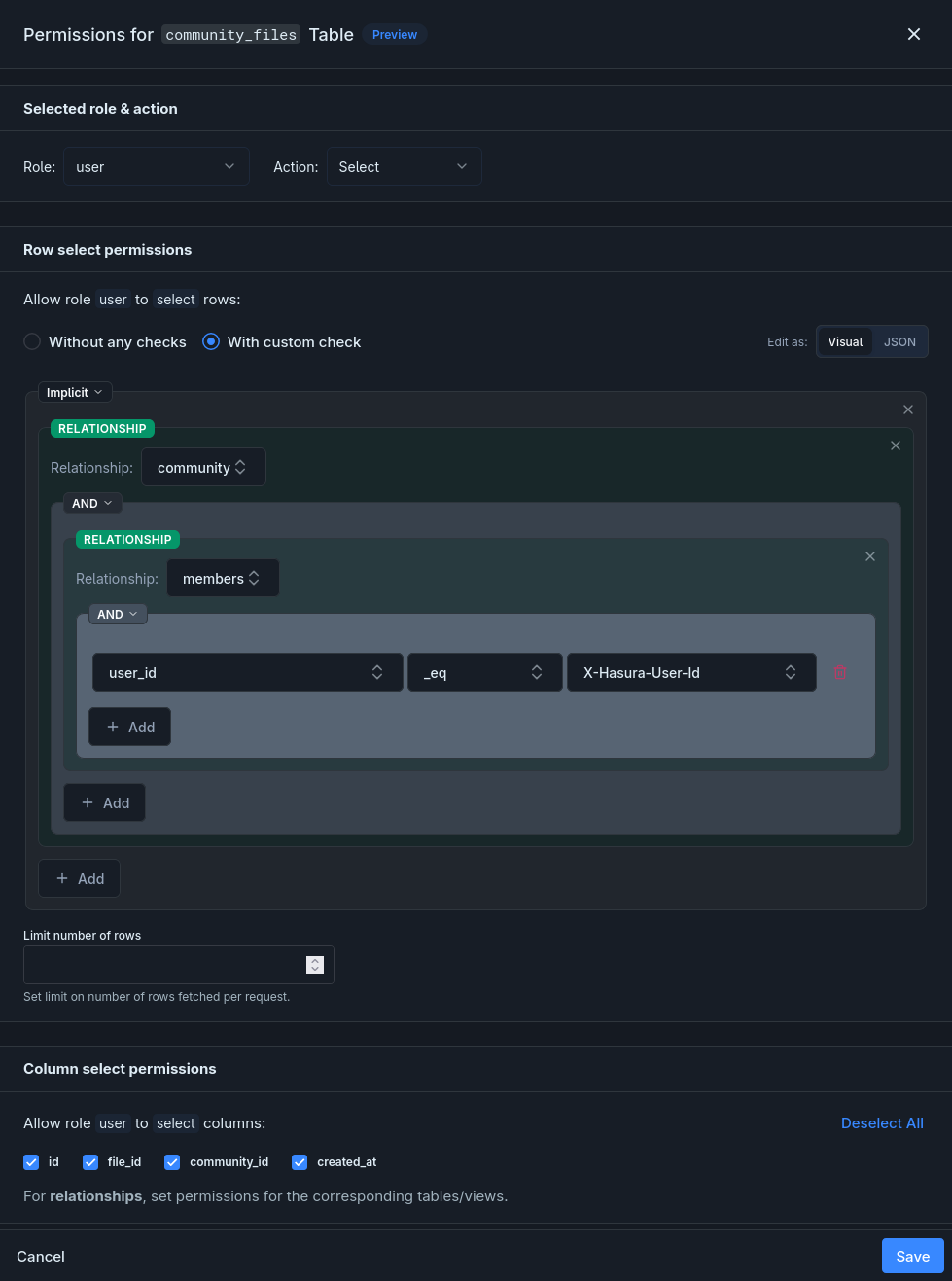Open the community relationship selector

click(x=203, y=467)
